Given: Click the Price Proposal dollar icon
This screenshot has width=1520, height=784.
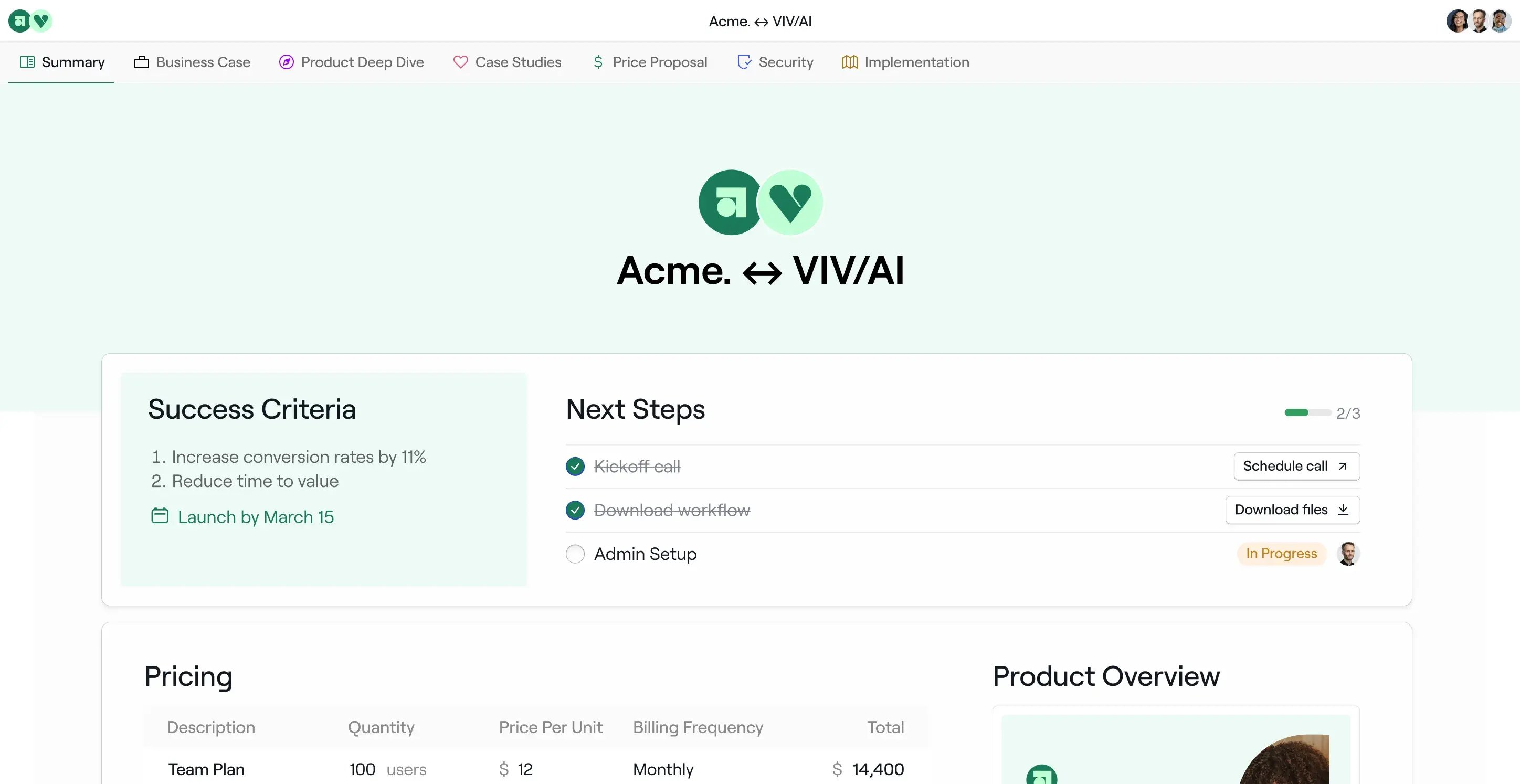Looking at the screenshot, I should pyautogui.click(x=598, y=62).
